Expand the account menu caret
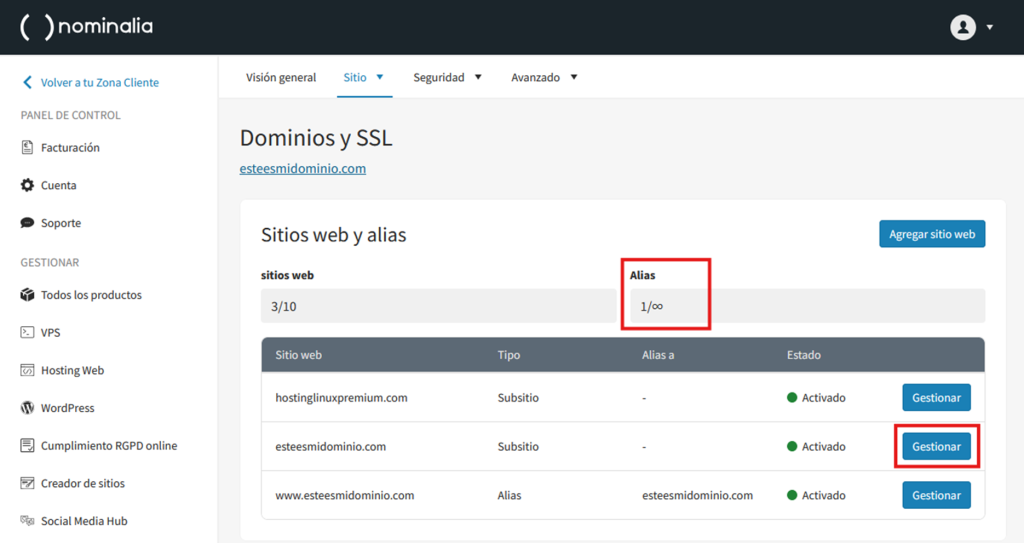Viewport: 1024px width, 543px height. click(990, 27)
